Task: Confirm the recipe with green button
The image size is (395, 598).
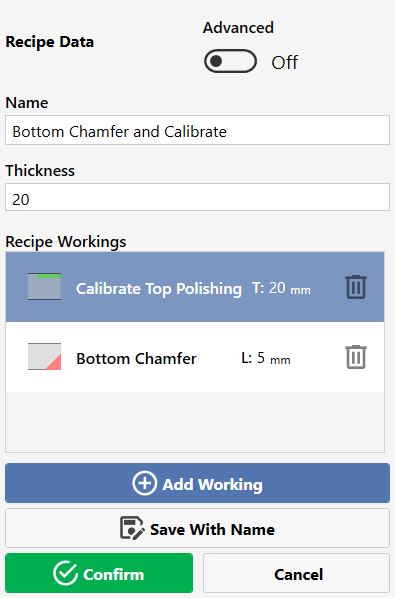Action: point(99,573)
